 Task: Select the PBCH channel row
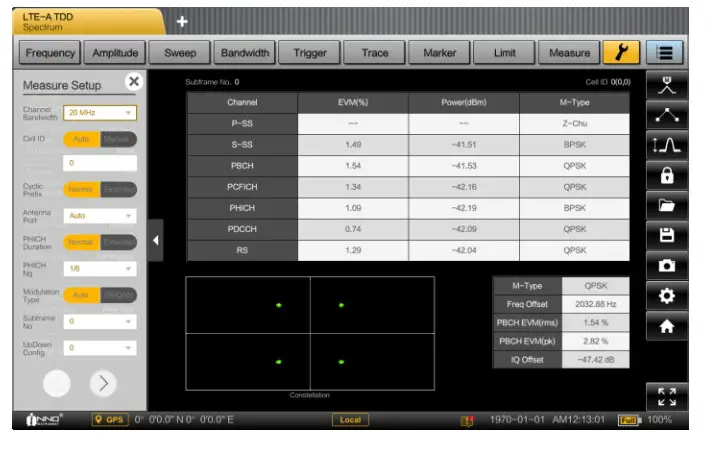point(408,166)
